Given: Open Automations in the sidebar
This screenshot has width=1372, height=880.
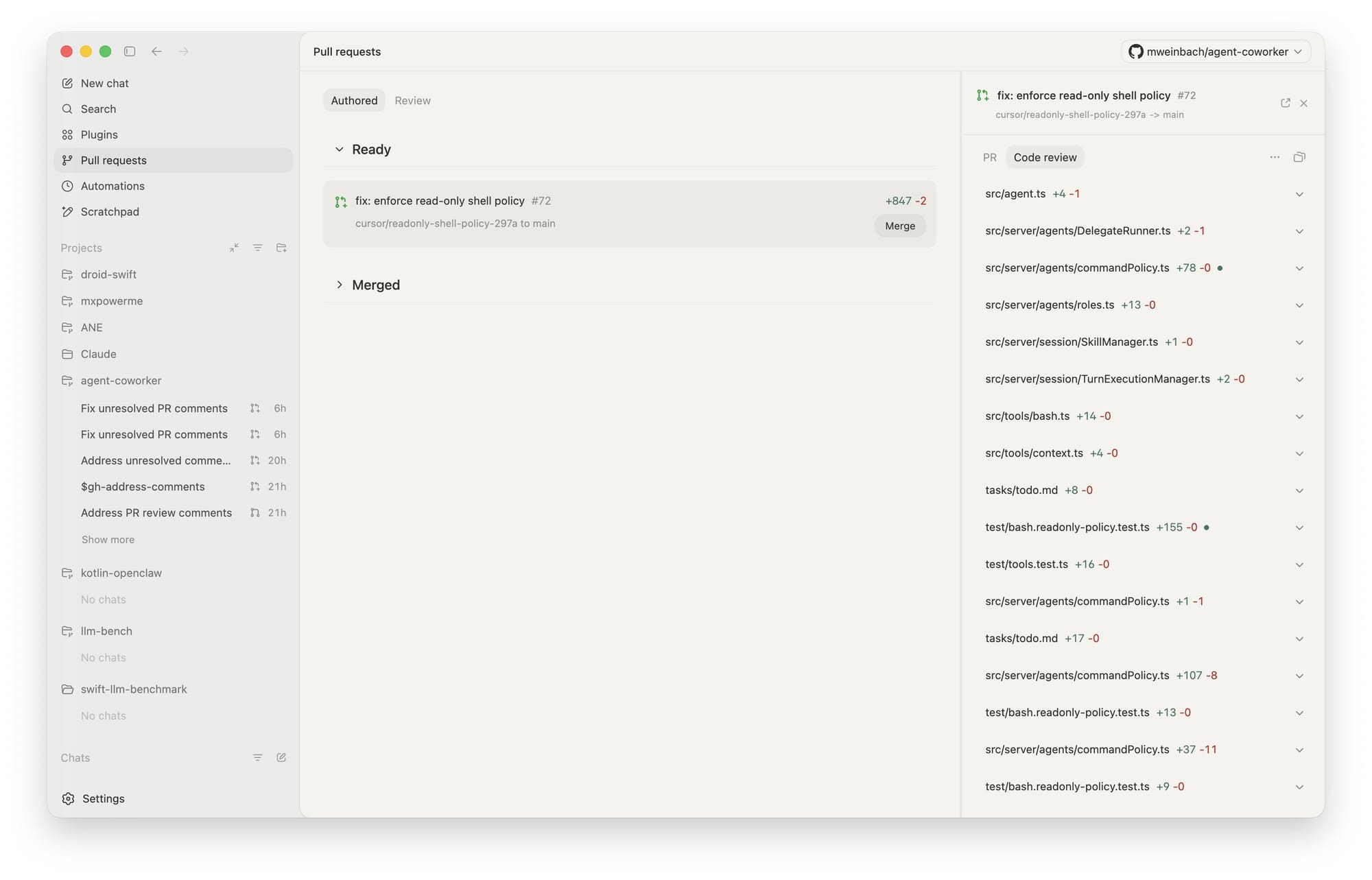Looking at the screenshot, I should [113, 186].
